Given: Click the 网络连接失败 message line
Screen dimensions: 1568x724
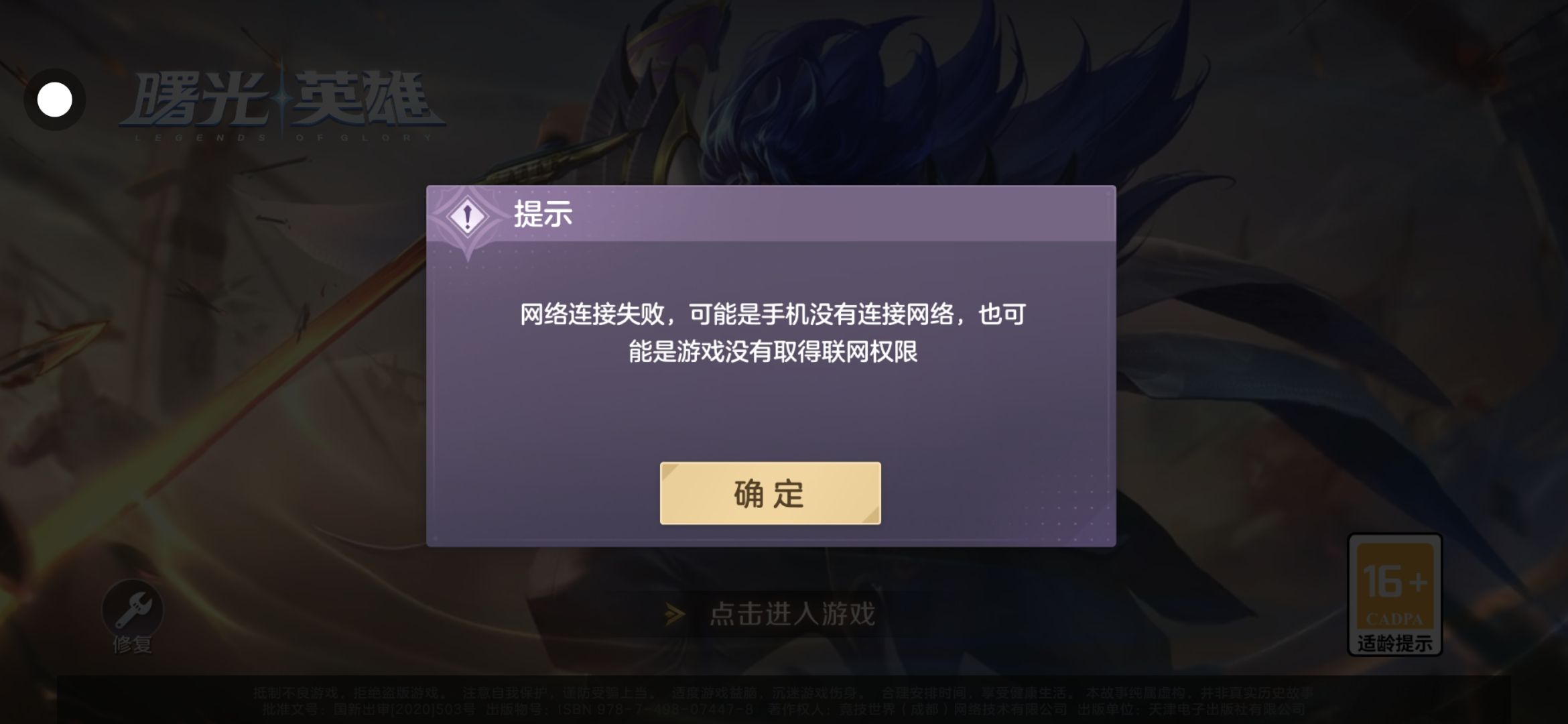Looking at the screenshot, I should point(773,314).
